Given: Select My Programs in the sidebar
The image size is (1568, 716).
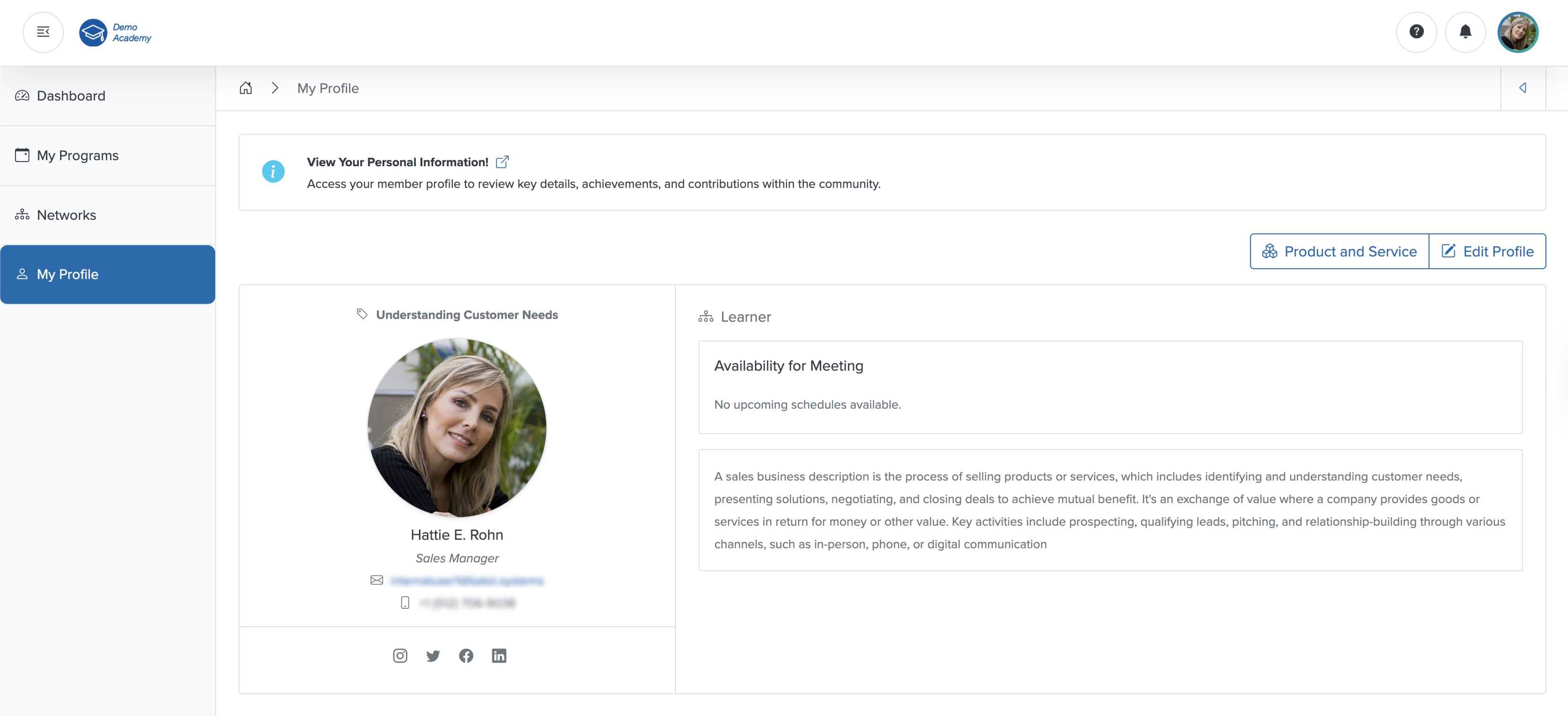Looking at the screenshot, I should pyautogui.click(x=77, y=155).
